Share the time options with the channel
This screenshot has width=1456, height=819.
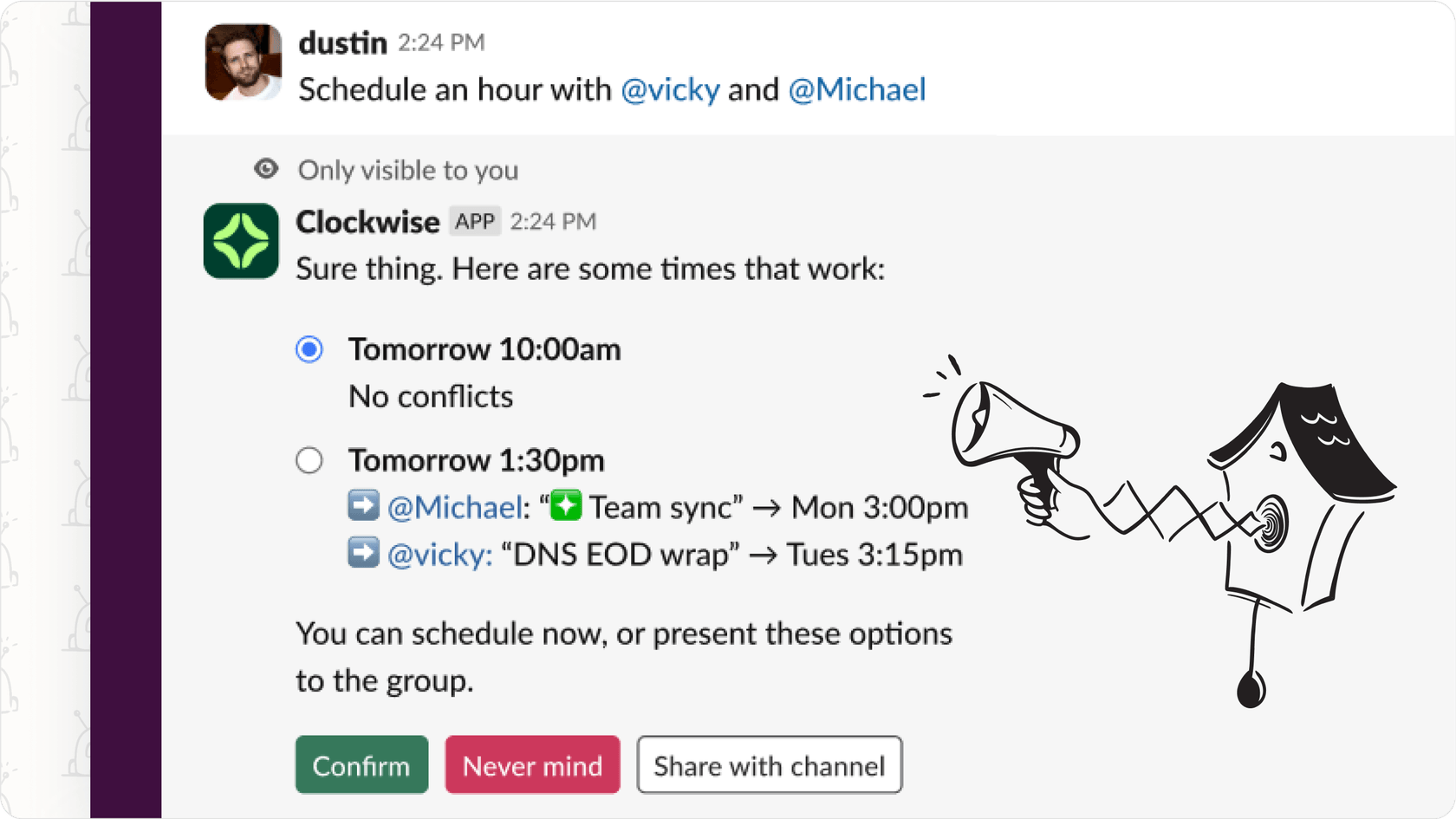pos(769,764)
